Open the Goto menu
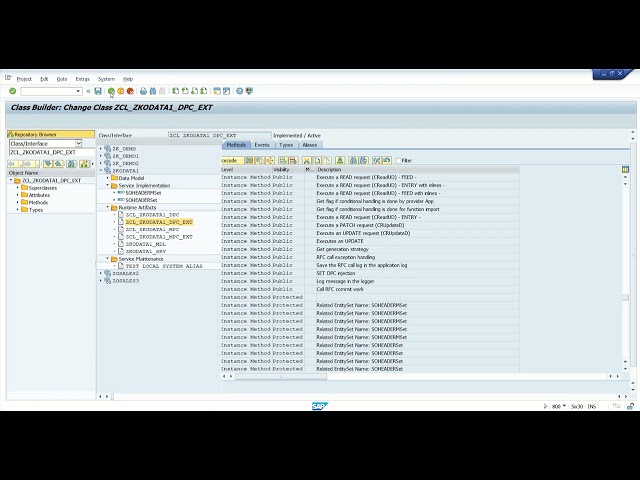Screen dimensions: 640x480 (62, 79)
